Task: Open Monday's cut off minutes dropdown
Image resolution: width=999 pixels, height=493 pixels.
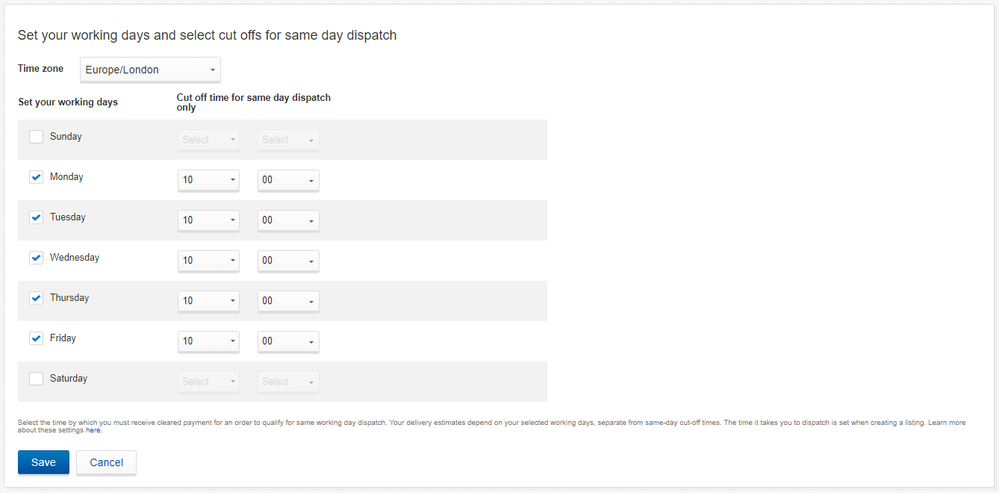Action: click(289, 180)
